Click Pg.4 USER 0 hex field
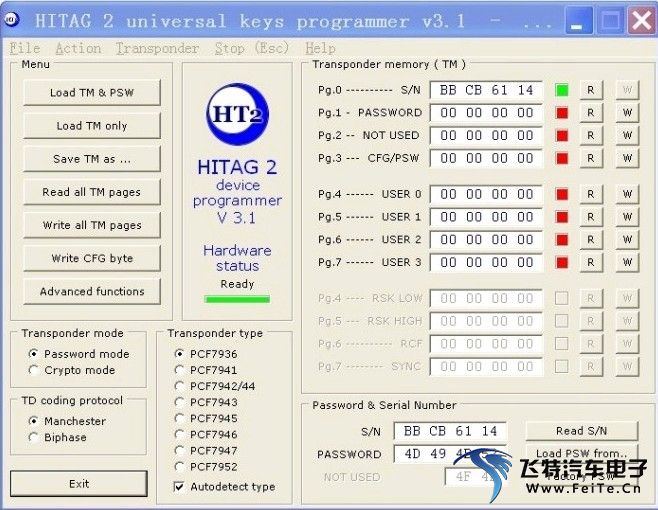 (x=486, y=194)
